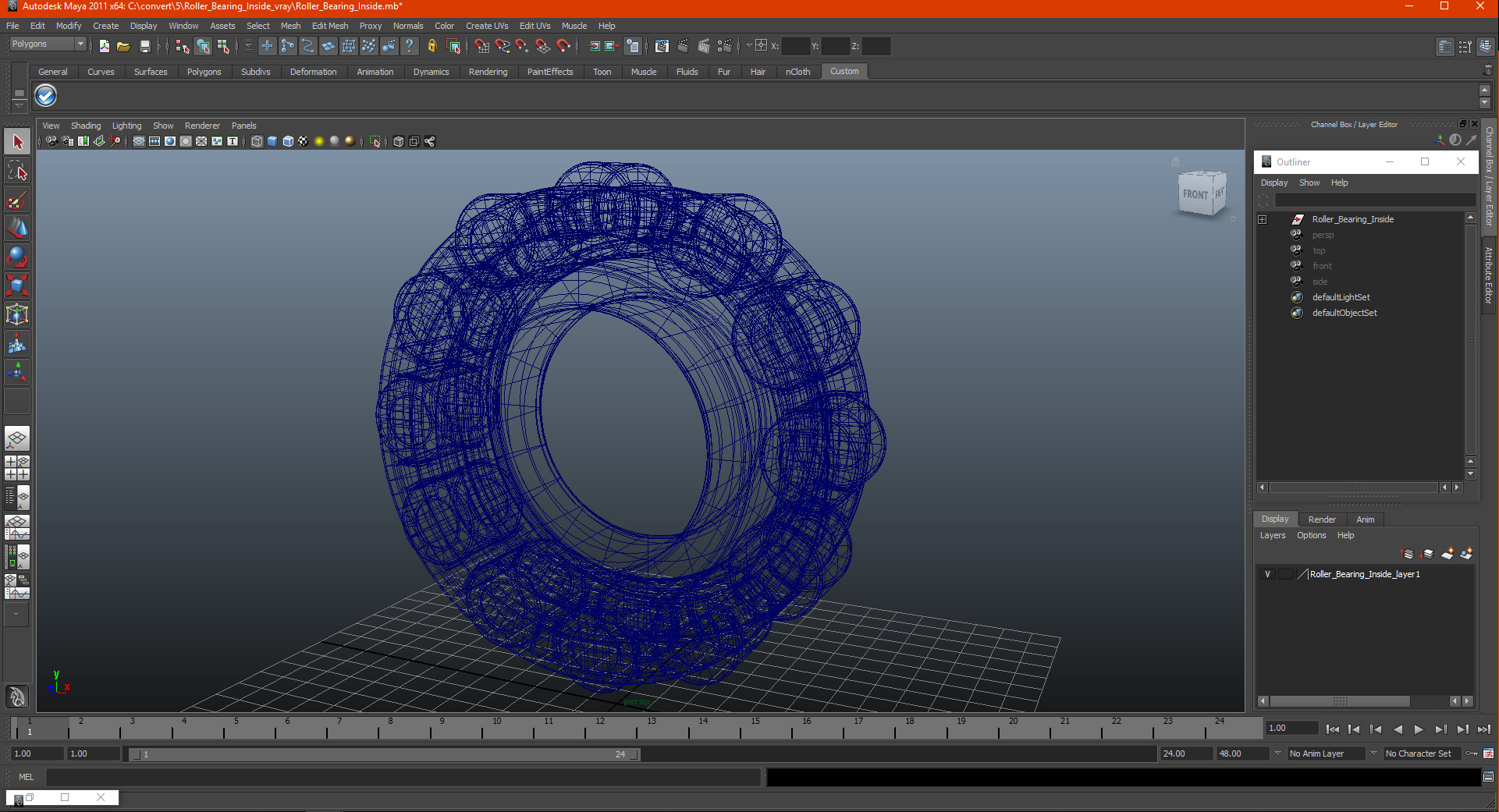The height and width of the screenshot is (812, 1499).
Task: Click Select Camera icon in viewport toolbar
Action: point(52,141)
